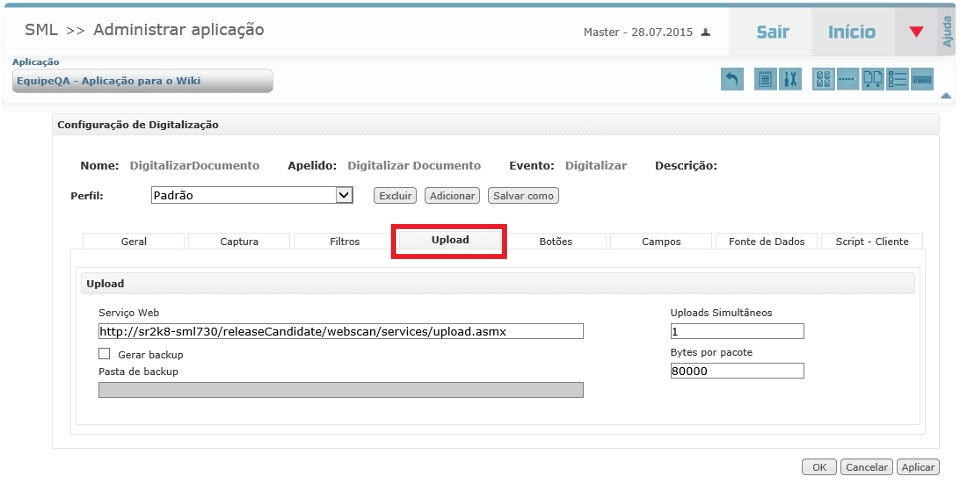Open the Fonte de Dados tab
The width and height of the screenshot is (960, 491).
767,241
